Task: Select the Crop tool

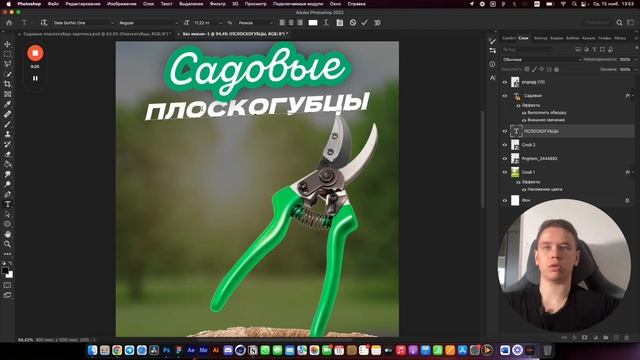Action: (7, 84)
